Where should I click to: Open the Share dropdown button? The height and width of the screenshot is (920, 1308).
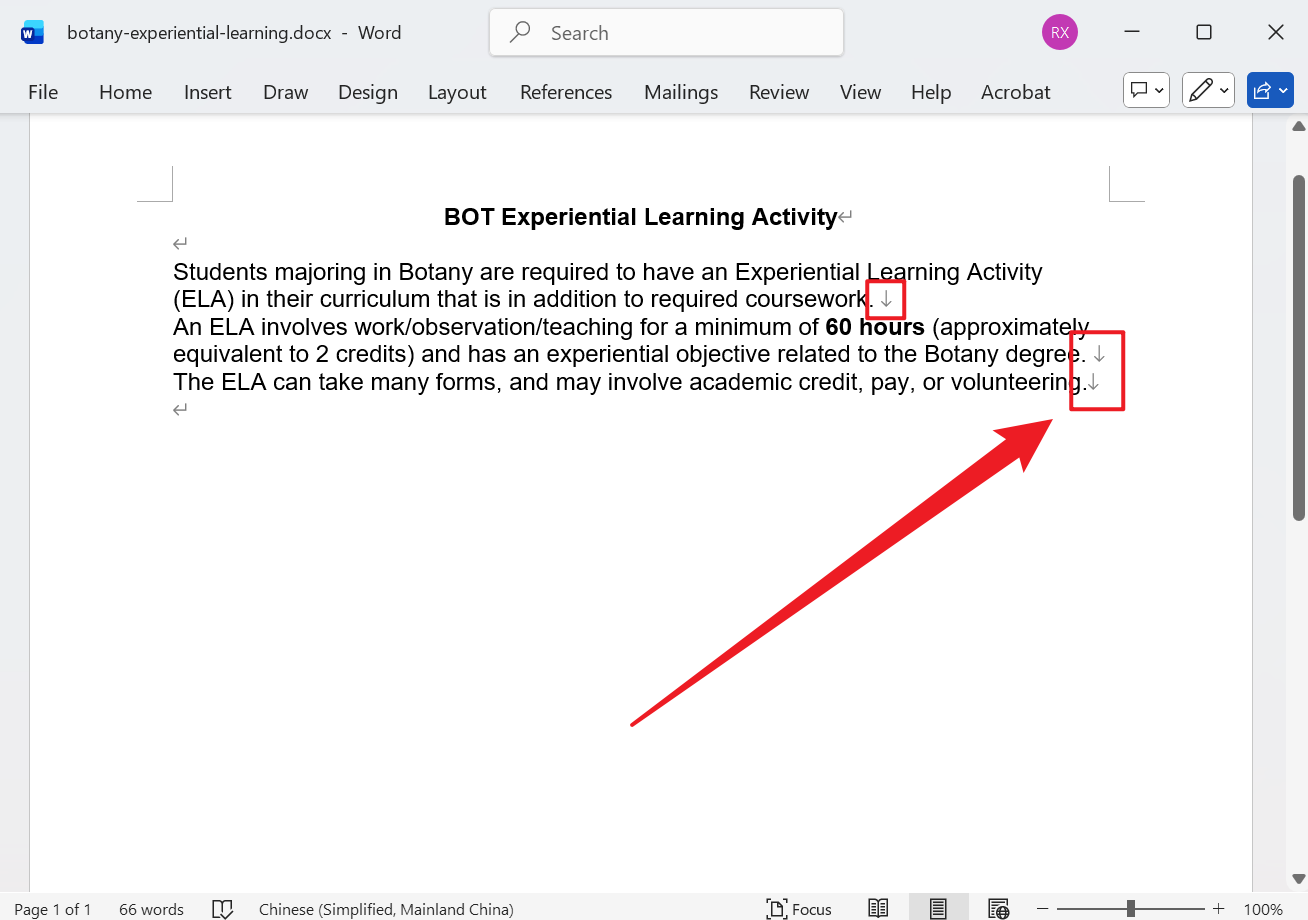pyautogui.click(x=1270, y=91)
